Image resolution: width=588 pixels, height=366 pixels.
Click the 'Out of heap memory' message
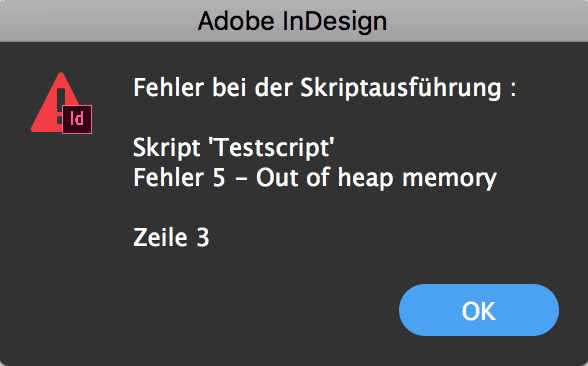coord(376,178)
